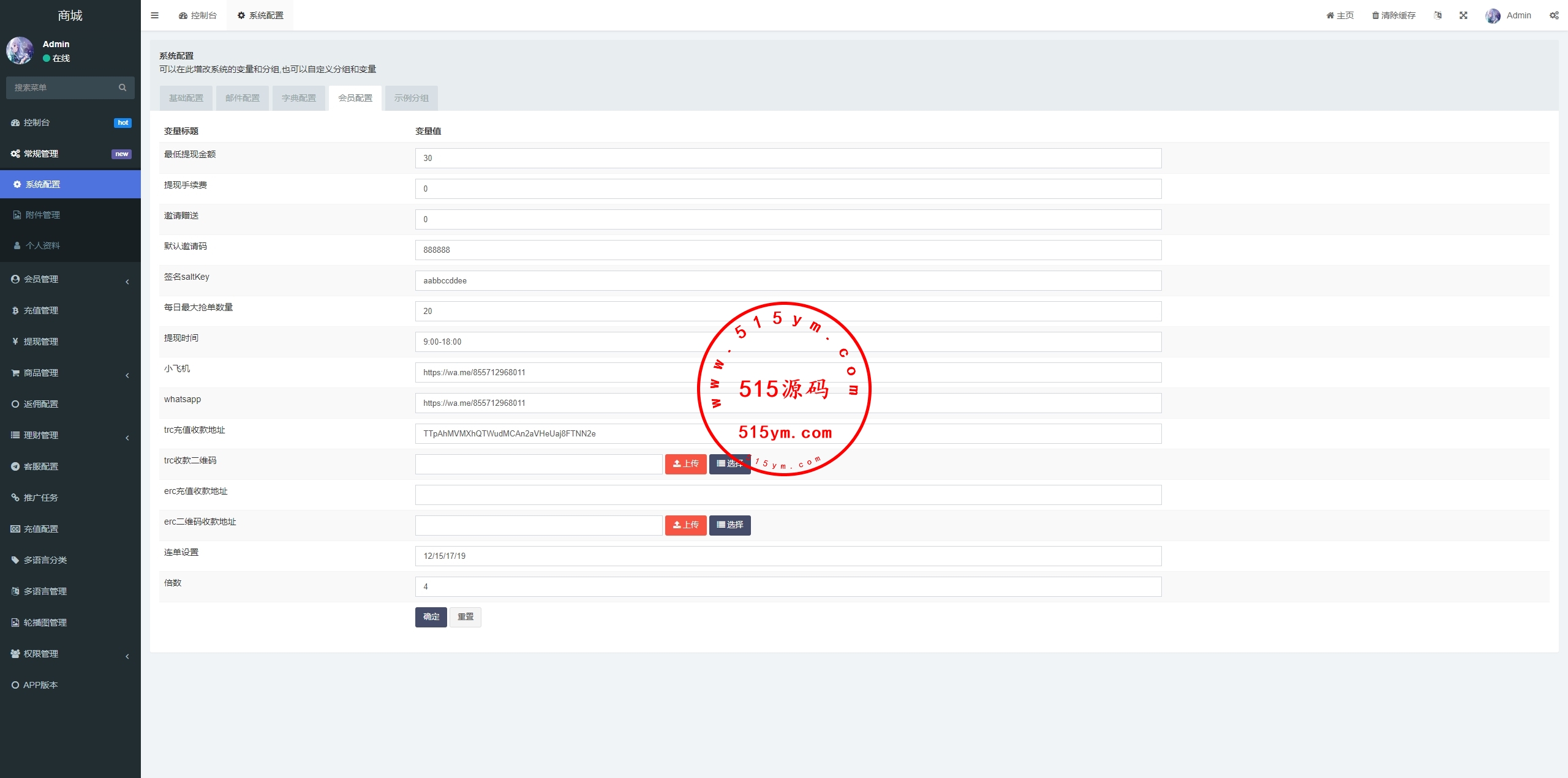The height and width of the screenshot is (778, 1568).
Task: Click the language switch icon in top bar
Action: (x=1438, y=15)
